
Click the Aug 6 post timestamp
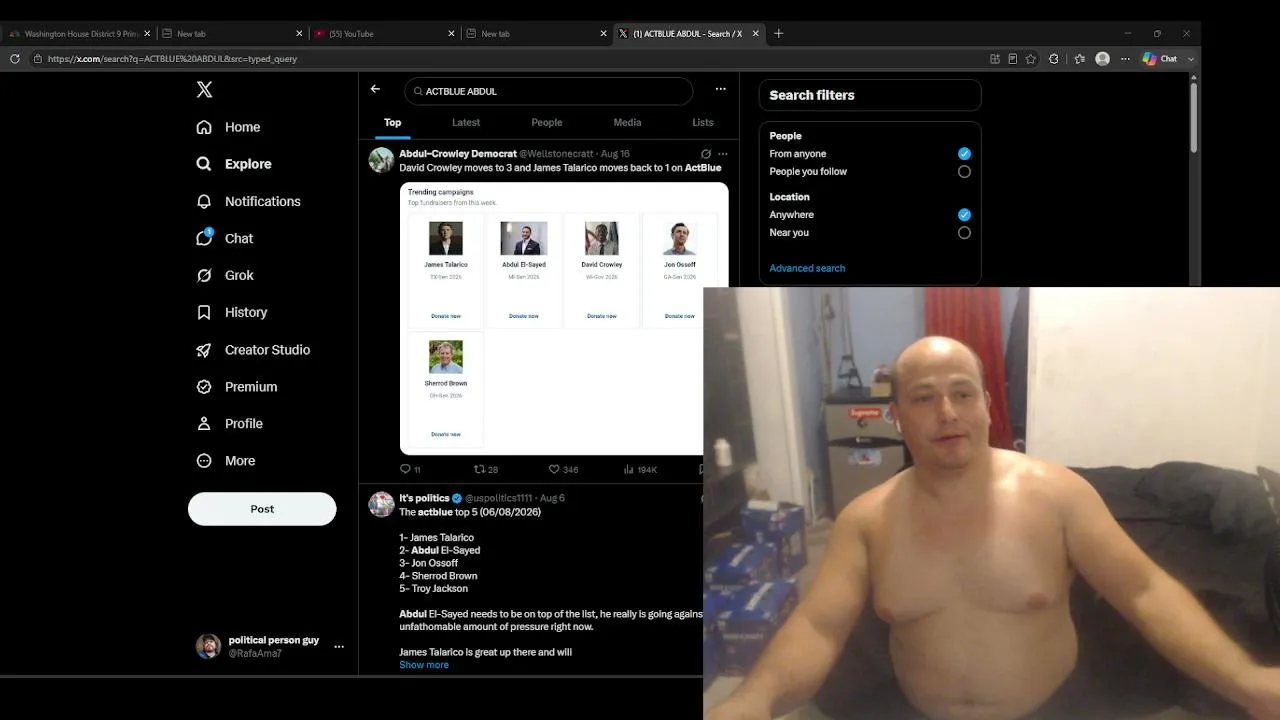click(552, 498)
